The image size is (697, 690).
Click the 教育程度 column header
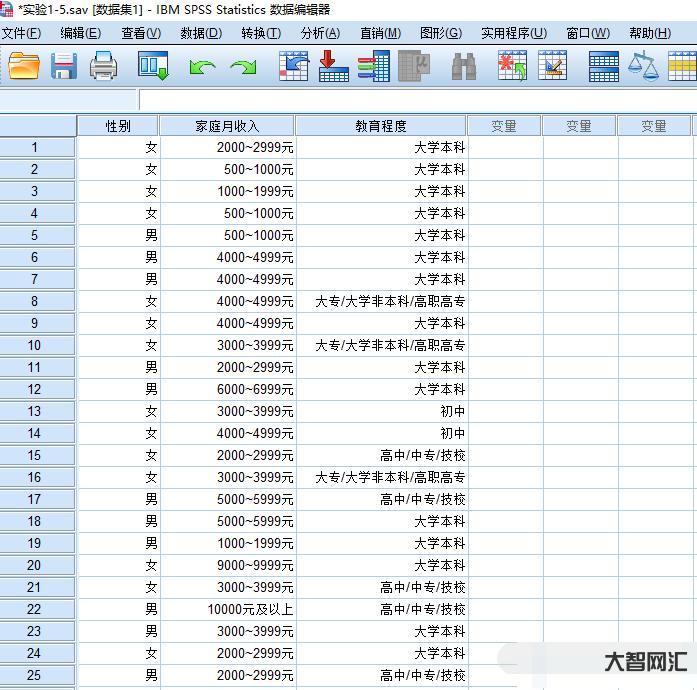coord(381,126)
